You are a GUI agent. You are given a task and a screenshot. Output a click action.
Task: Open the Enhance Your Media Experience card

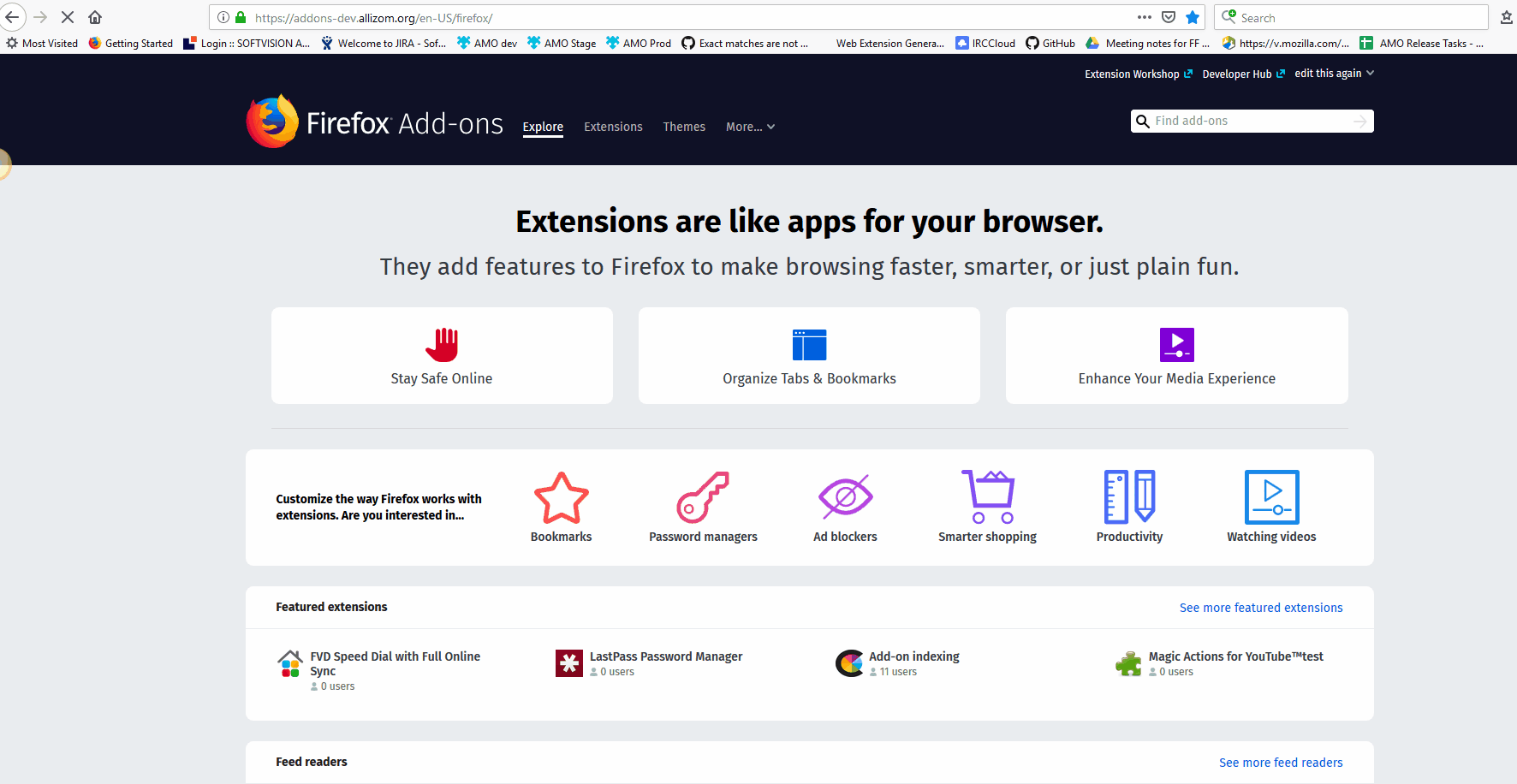click(1177, 355)
